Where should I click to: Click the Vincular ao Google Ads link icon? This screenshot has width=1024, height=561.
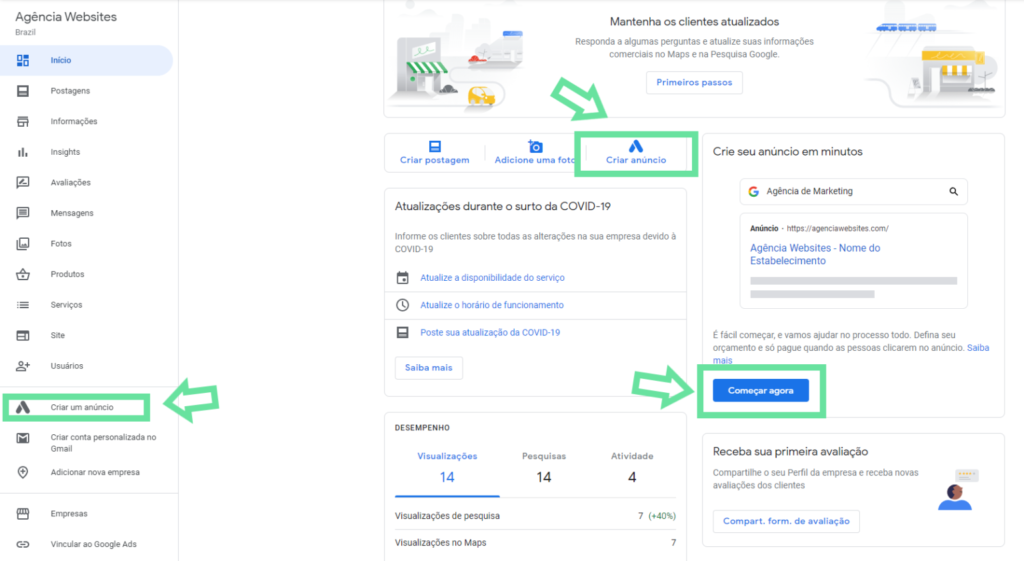click(x=23, y=544)
